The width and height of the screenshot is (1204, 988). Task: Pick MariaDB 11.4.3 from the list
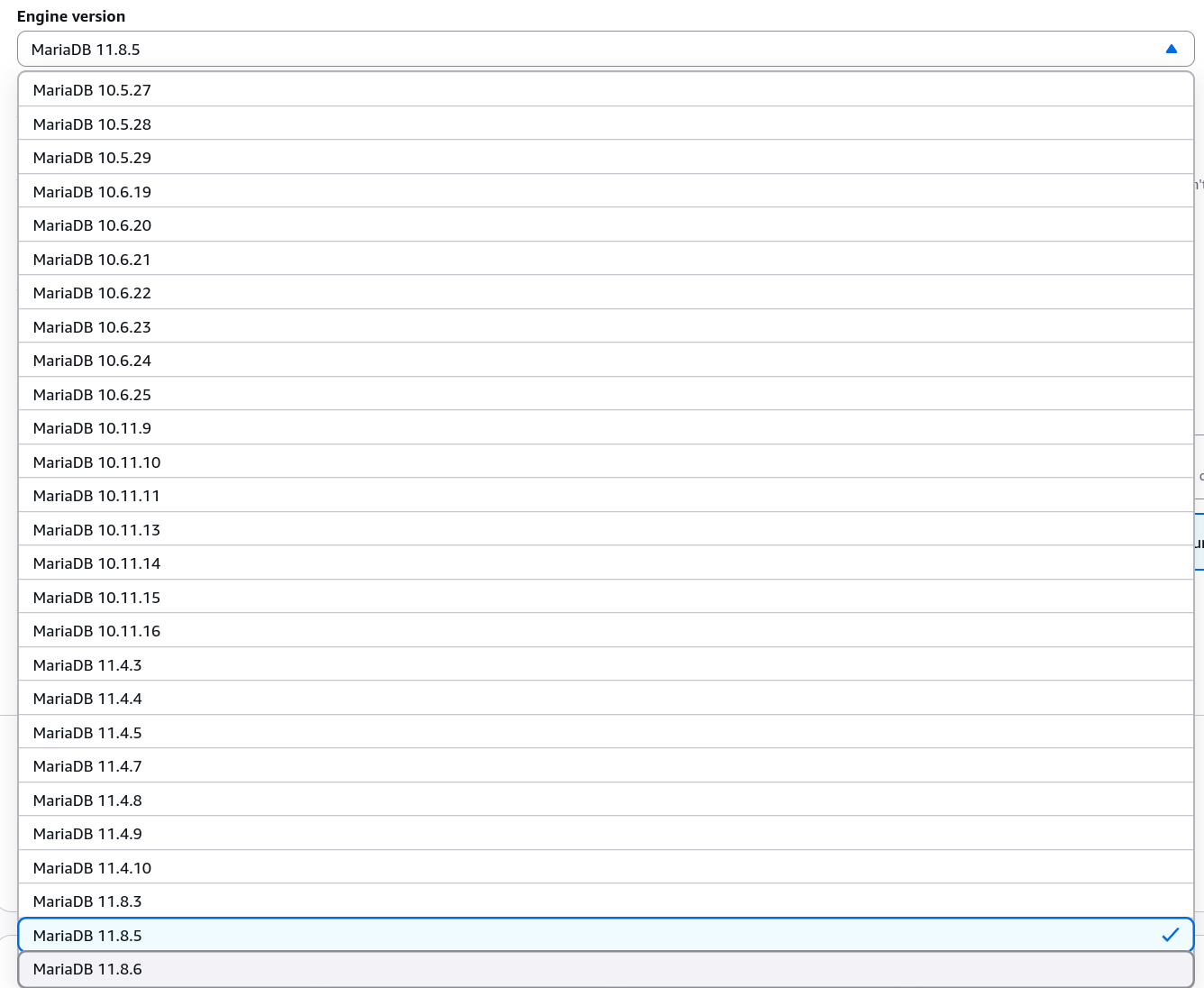[87, 665]
